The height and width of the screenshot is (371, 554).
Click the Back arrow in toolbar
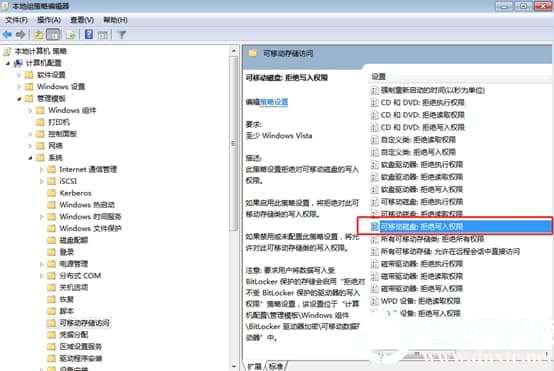[x=7, y=35]
